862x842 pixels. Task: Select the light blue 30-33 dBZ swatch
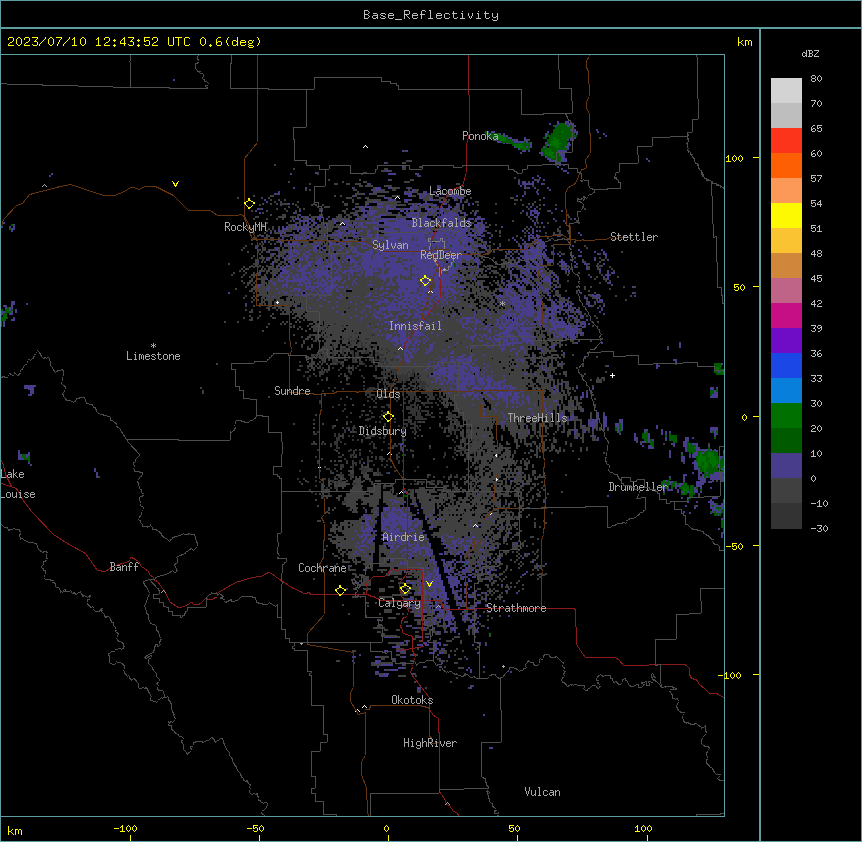coord(786,390)
